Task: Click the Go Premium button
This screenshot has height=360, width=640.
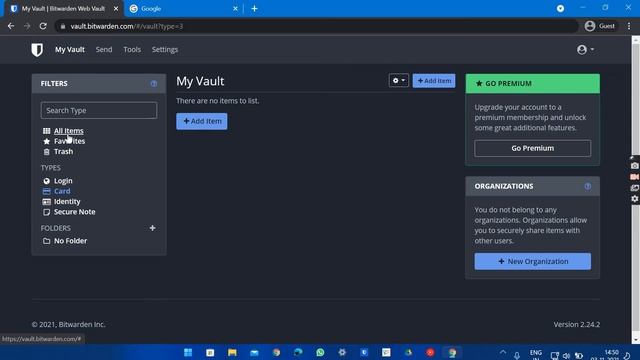Action: 533,148
